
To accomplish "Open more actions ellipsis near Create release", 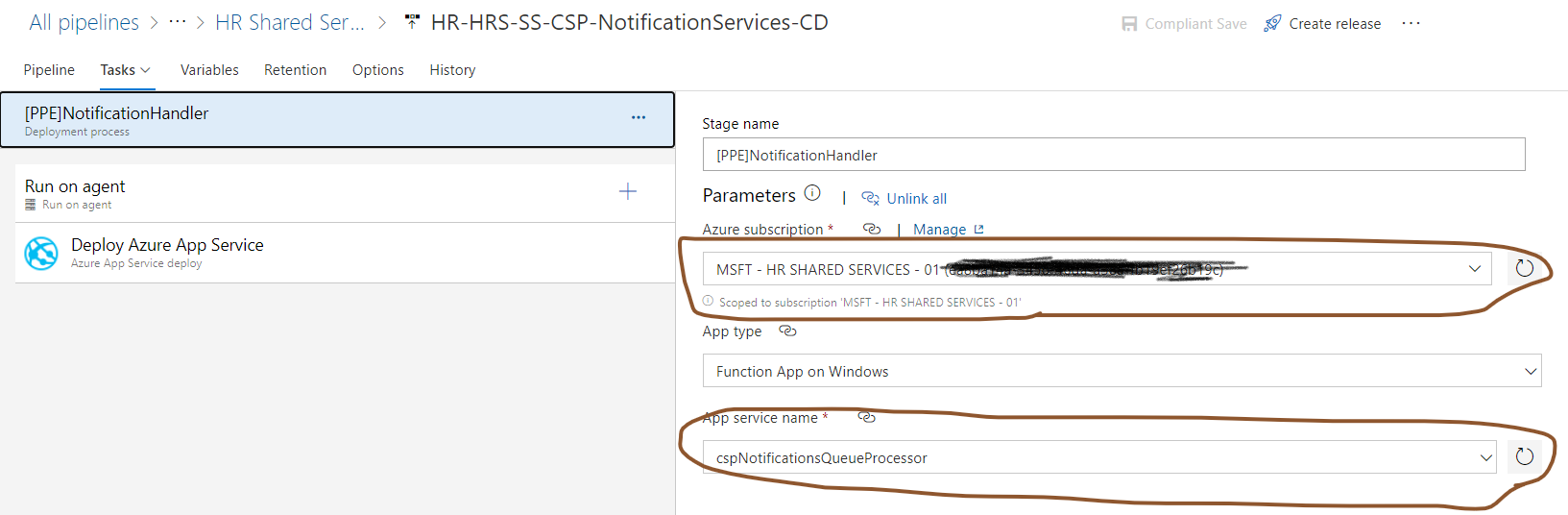I will coord(1411,23).
